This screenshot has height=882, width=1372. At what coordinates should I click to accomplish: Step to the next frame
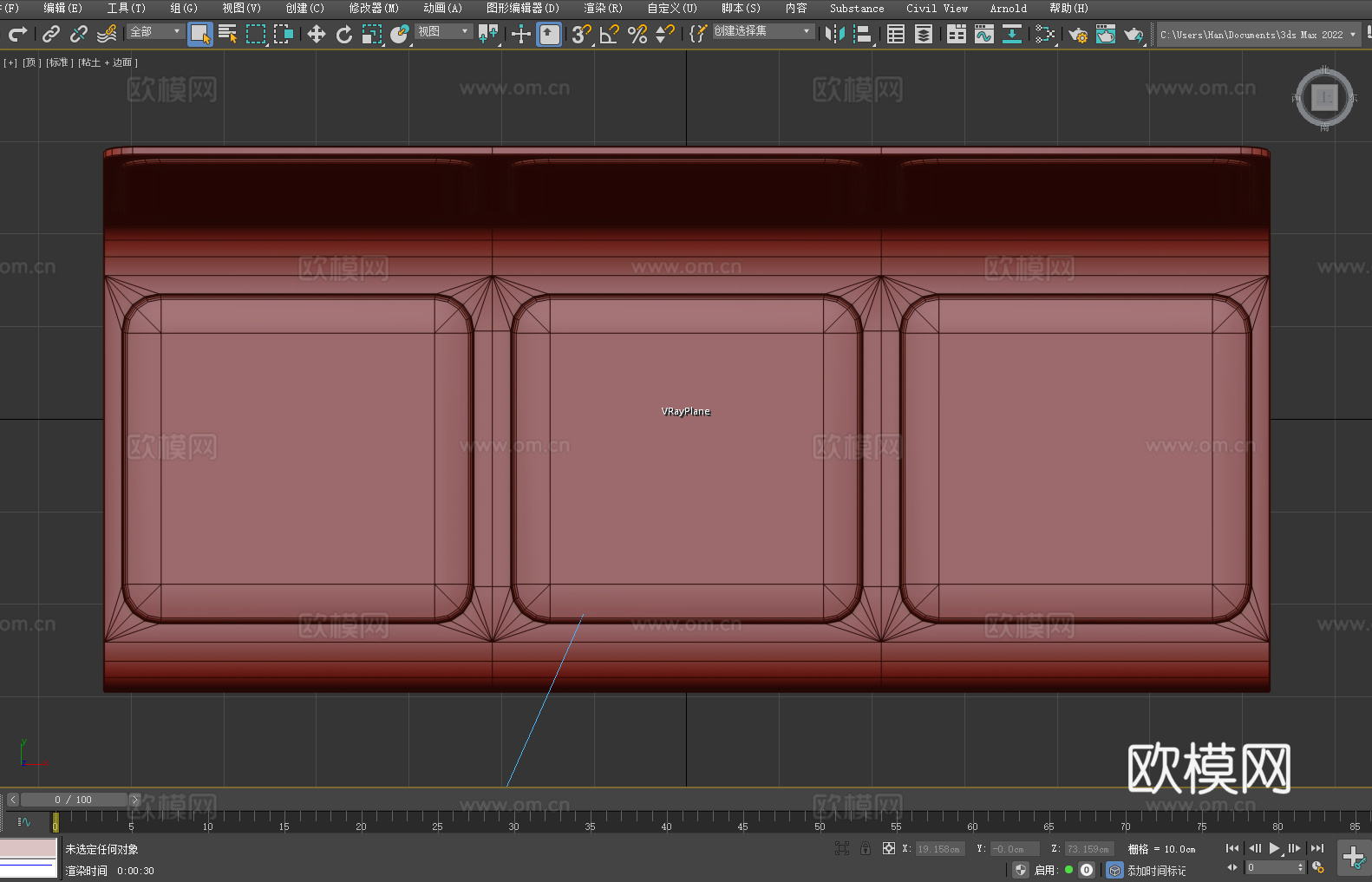[x=1295, y=848]
